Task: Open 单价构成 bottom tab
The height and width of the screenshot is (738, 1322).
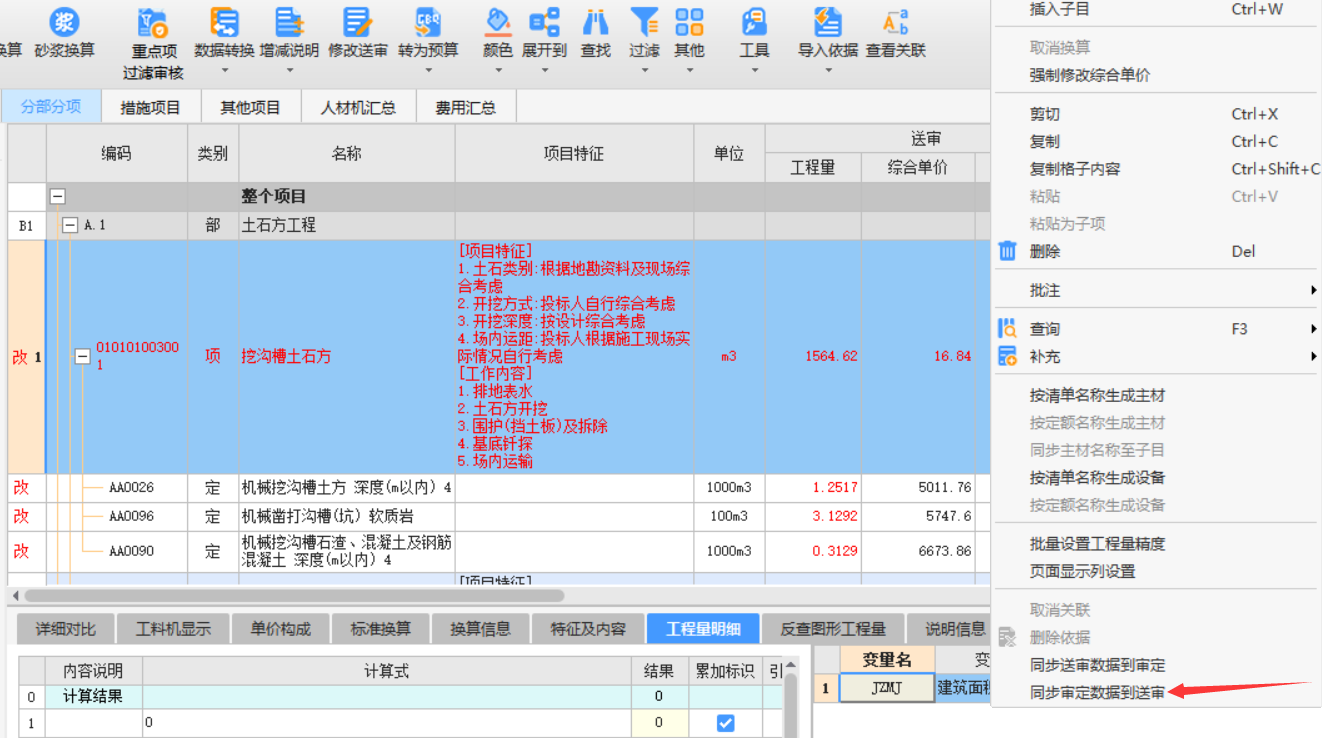Action: point(280,628)
